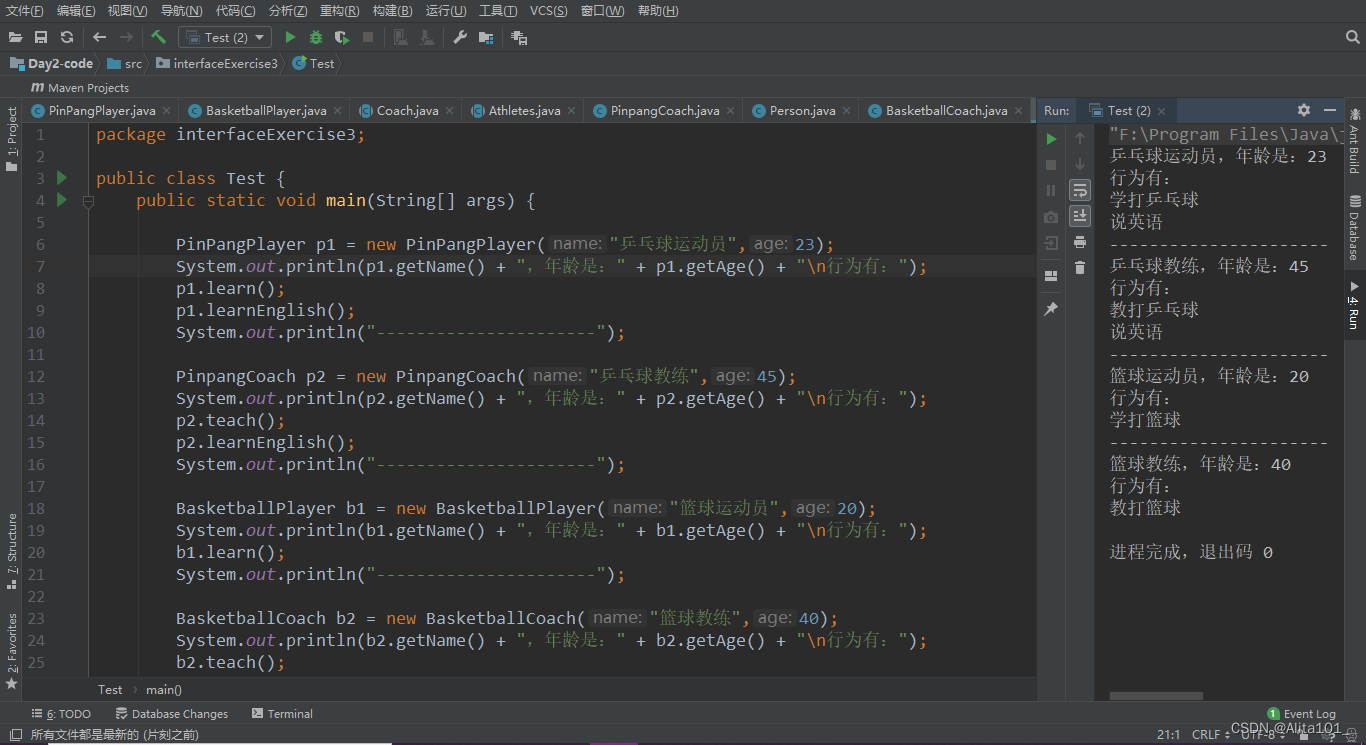Dump threads with the camera icon
The image size is (1366, 745).
(1051, 217)
